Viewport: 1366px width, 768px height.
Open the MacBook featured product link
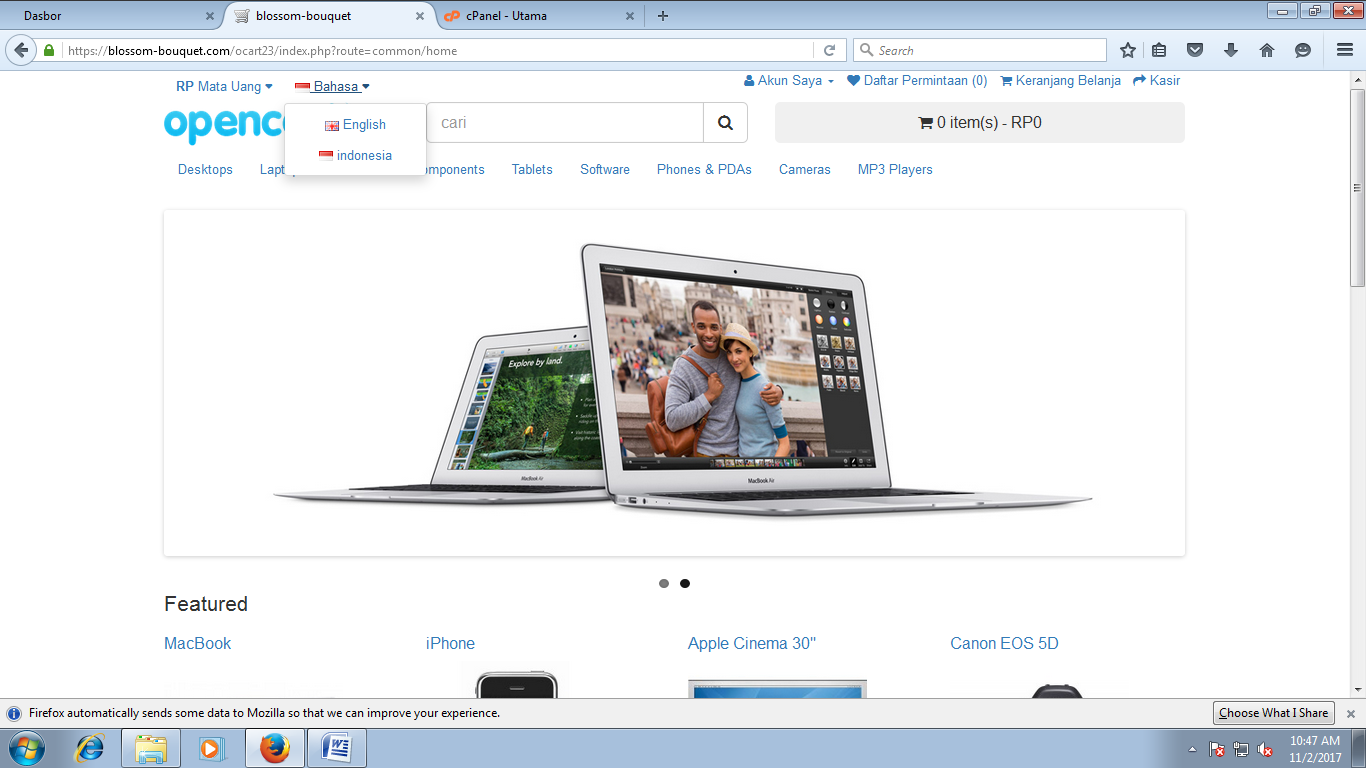pos(197,644)
